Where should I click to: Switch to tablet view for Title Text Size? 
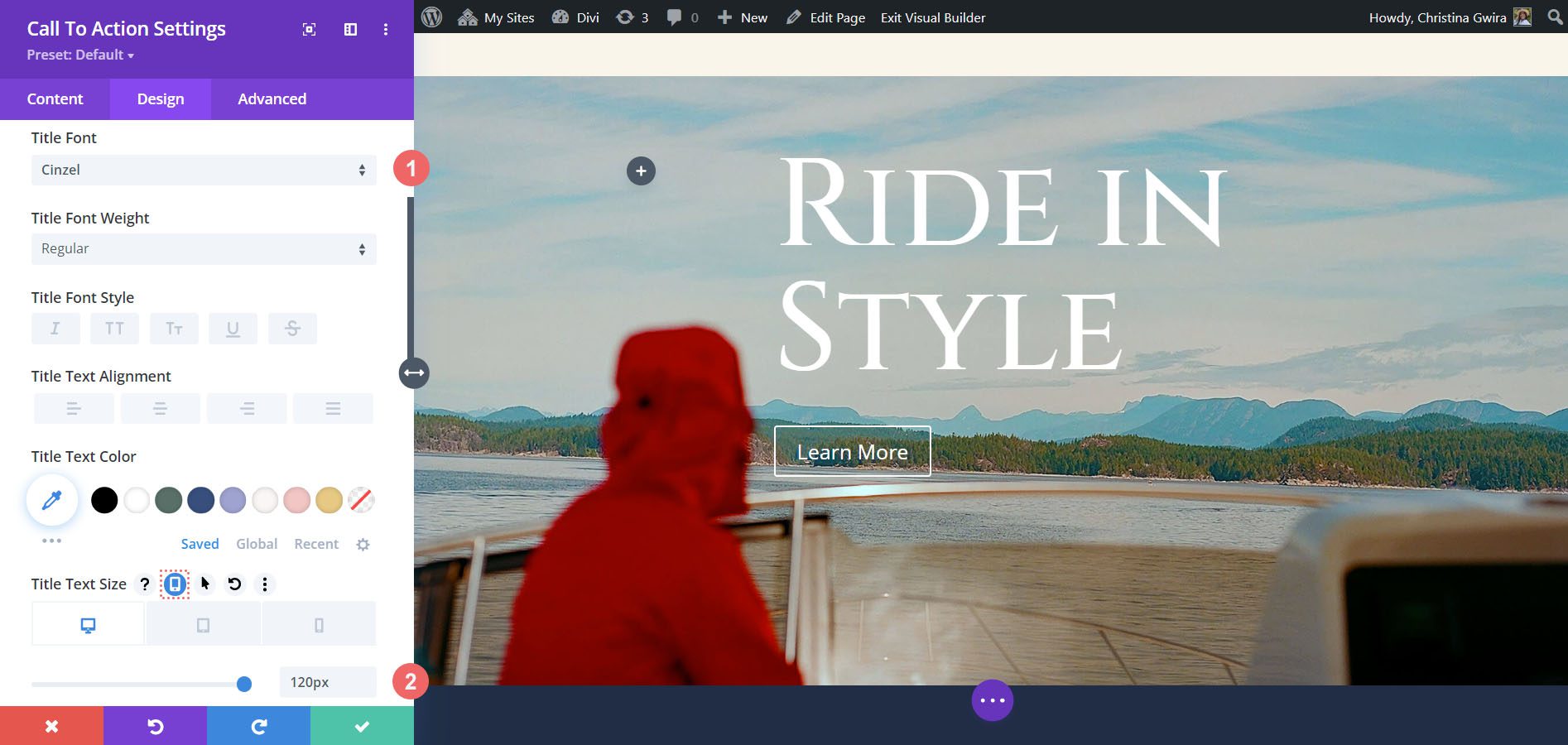tap(204, 623)
